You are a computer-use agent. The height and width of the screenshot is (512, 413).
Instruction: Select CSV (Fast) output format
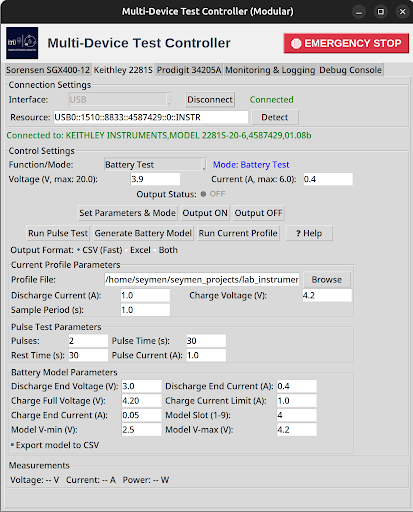[x=99, y=250]
